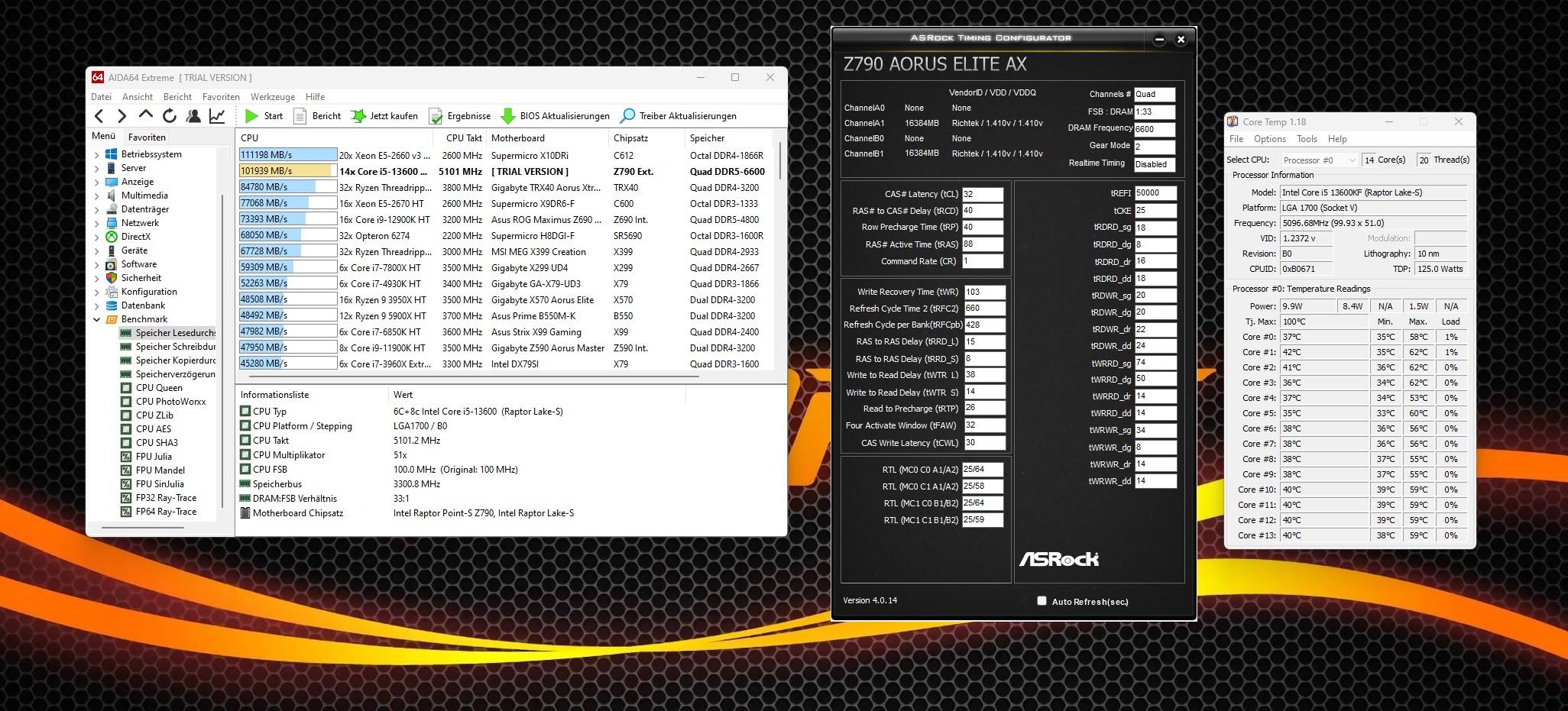The width and height of the screenshot is (1568, 711).
Task: Click the Write Recovery Time (tWR) field
Action: [985, 292]
